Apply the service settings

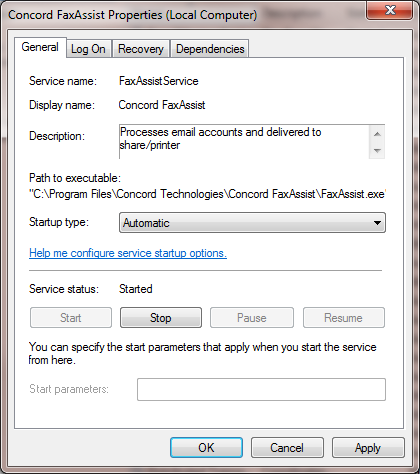pos(368,448)
